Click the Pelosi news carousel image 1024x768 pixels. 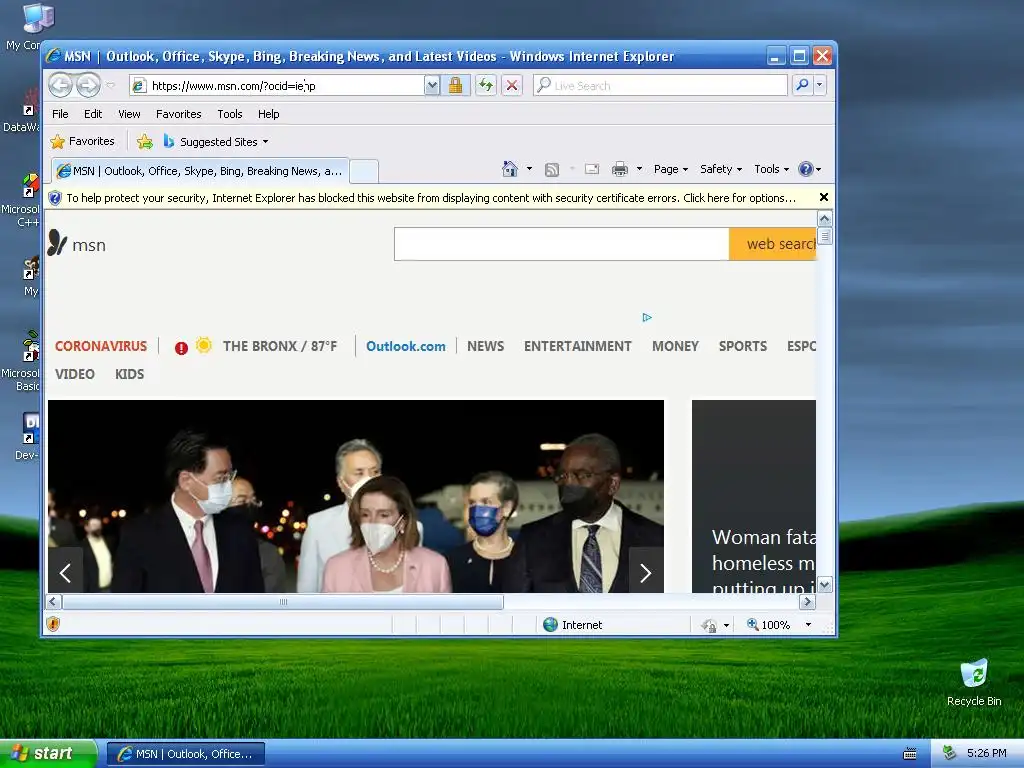[356, 496]
